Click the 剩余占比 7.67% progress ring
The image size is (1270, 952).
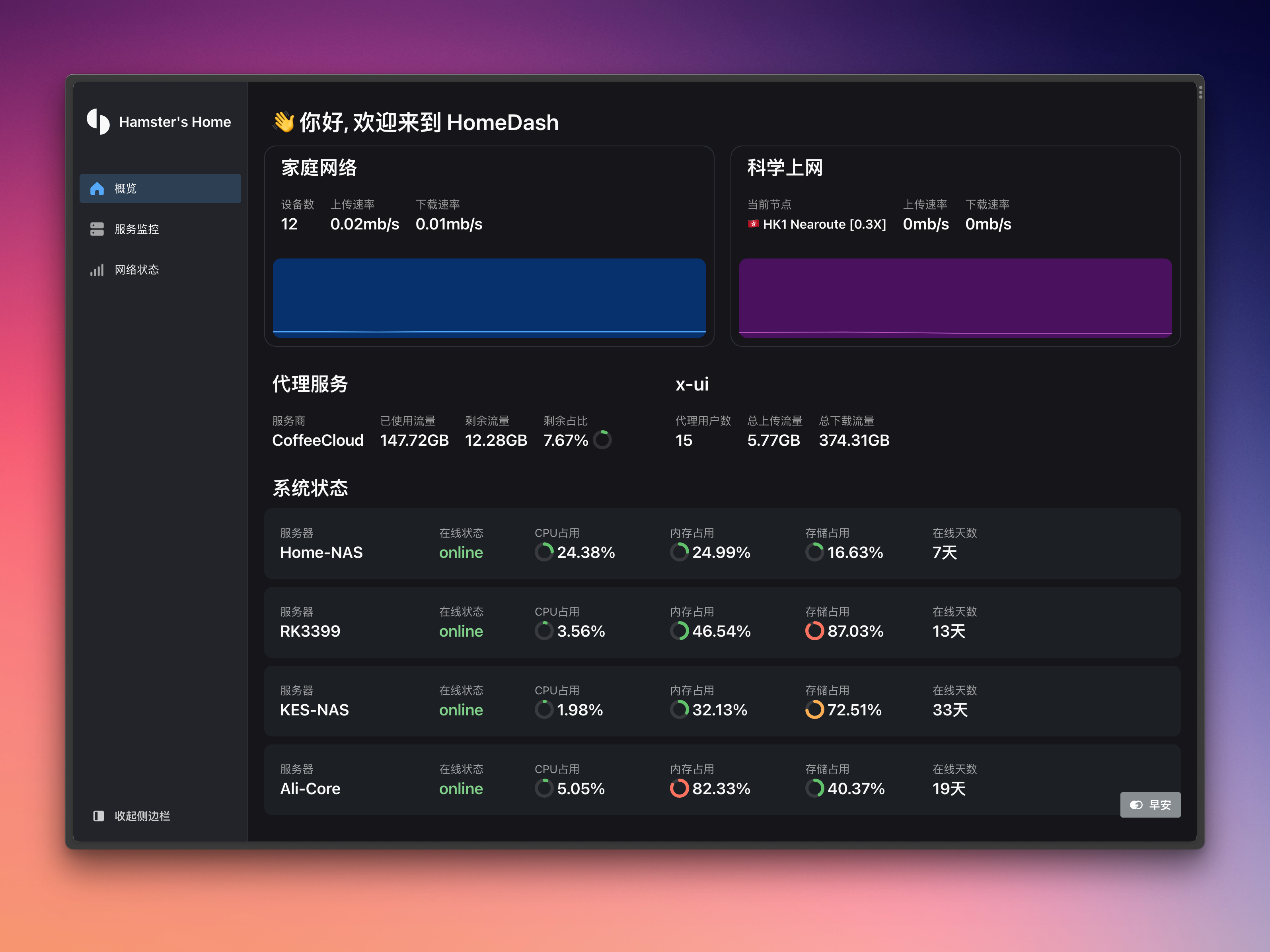coord(602,440)
